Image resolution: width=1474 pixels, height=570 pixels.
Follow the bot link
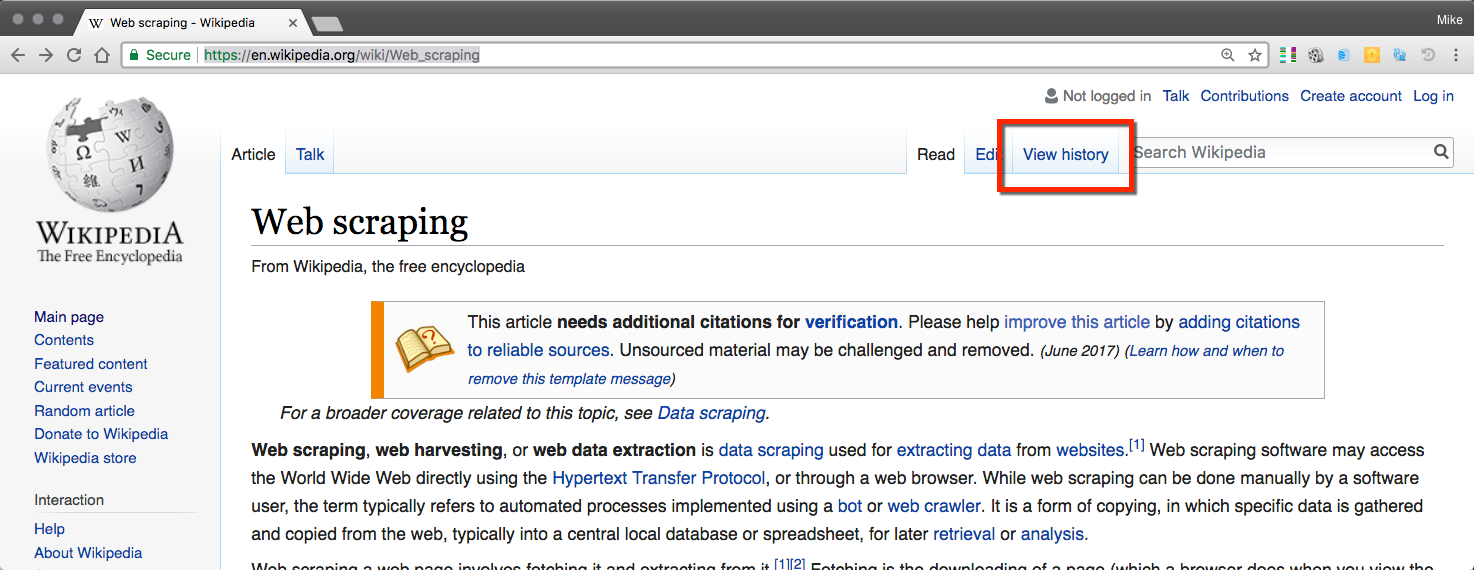pos(849,506)
